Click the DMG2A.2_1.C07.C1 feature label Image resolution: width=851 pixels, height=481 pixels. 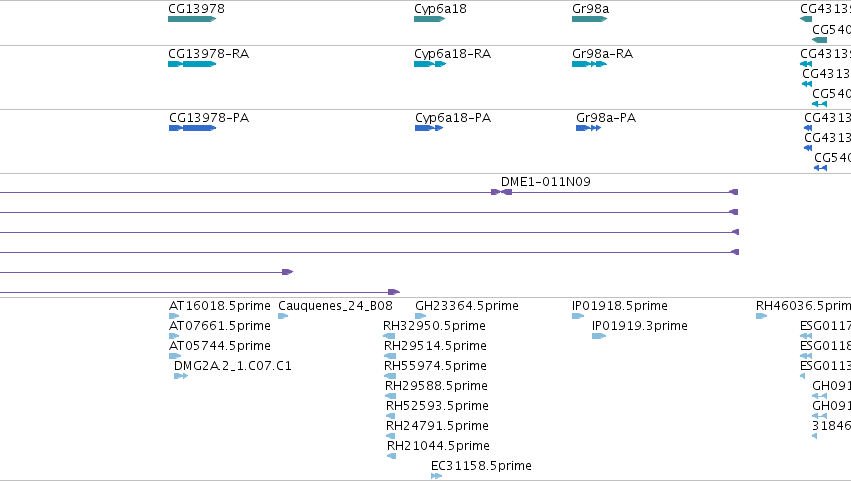coord(232,366)
